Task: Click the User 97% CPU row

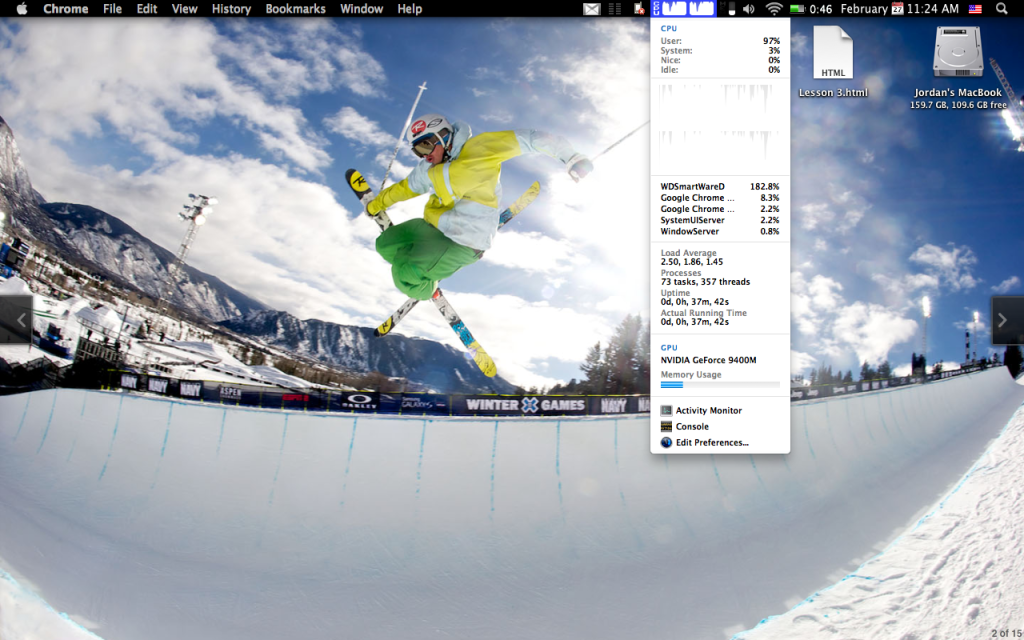Action: coord(720,40)
